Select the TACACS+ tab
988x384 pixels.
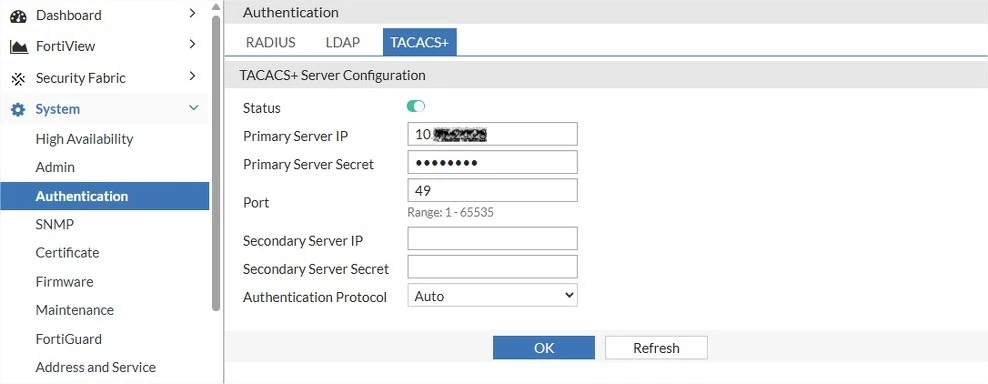pos(420,42)
